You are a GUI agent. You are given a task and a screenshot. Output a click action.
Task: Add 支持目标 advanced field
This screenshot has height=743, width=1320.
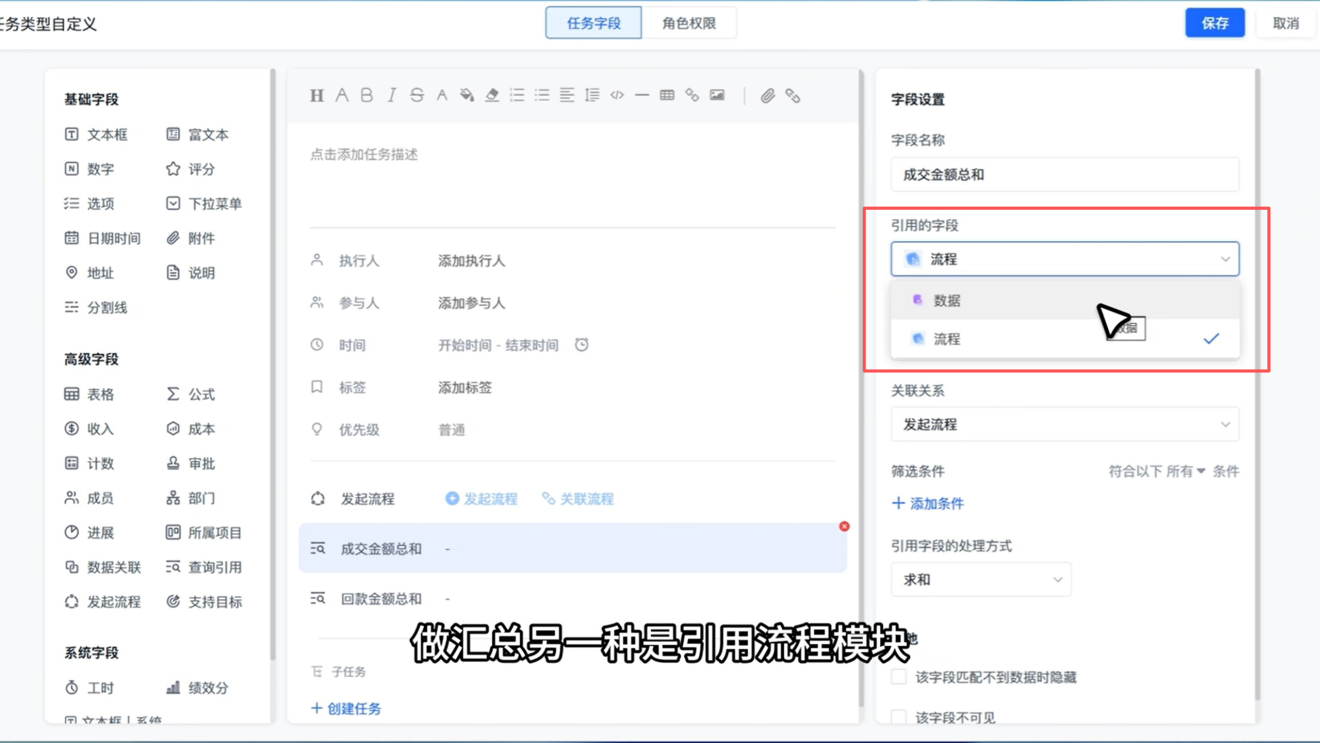(204, 602)
